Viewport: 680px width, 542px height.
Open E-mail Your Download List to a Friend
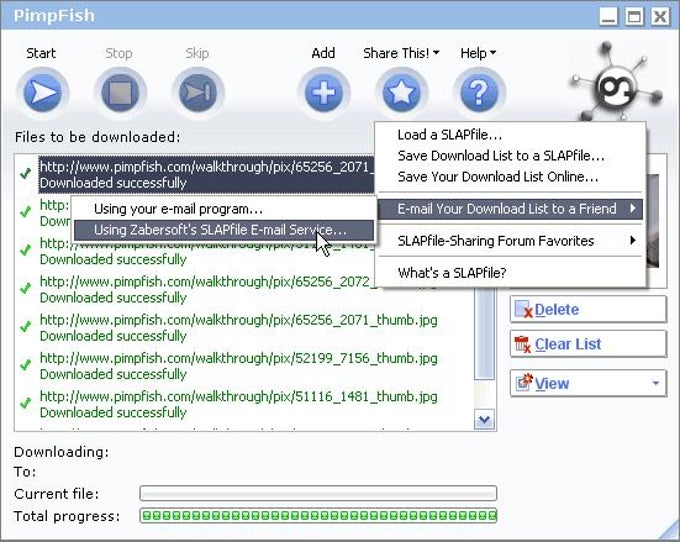pos(510,209)
